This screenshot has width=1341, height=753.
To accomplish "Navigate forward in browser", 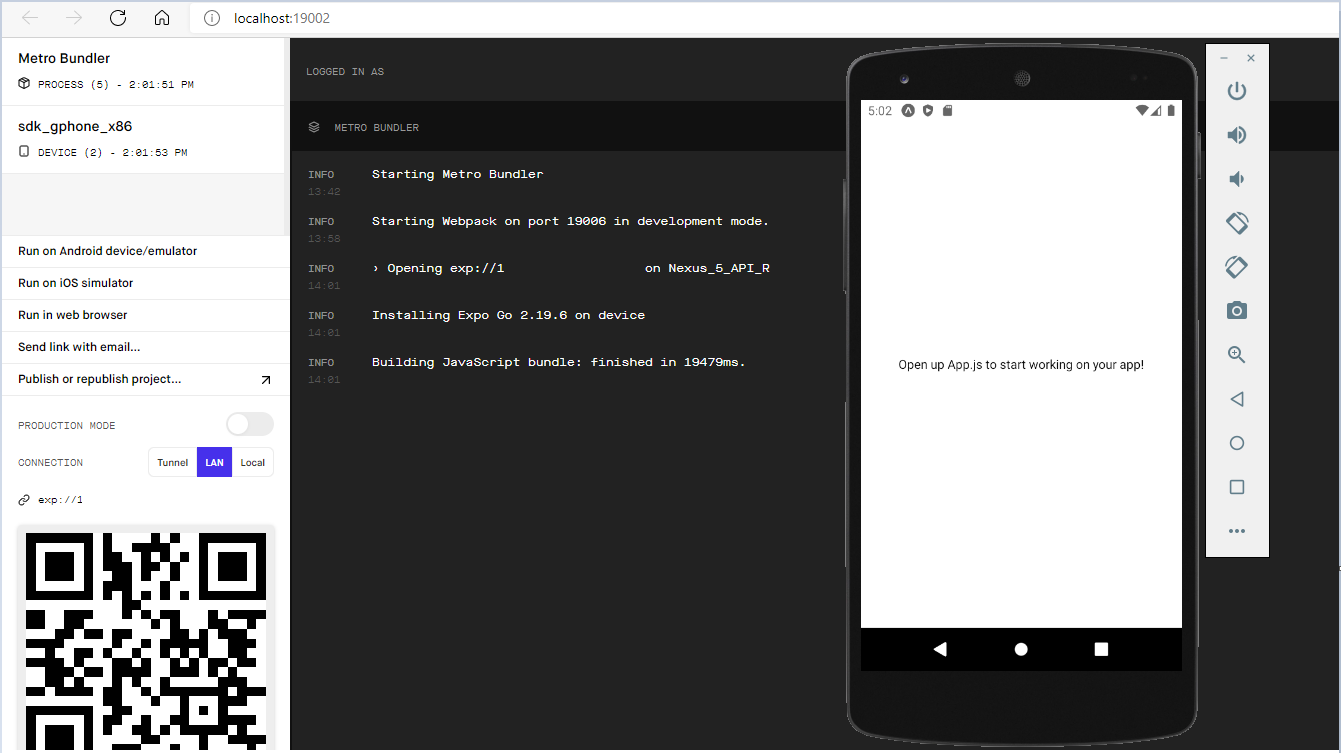I will coord(74,18).
